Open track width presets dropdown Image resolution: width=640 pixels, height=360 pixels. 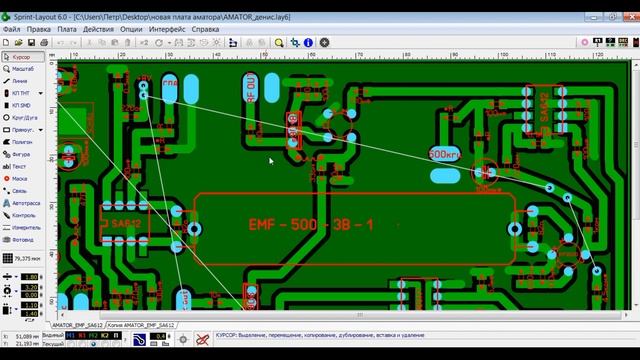pos(16,277)
